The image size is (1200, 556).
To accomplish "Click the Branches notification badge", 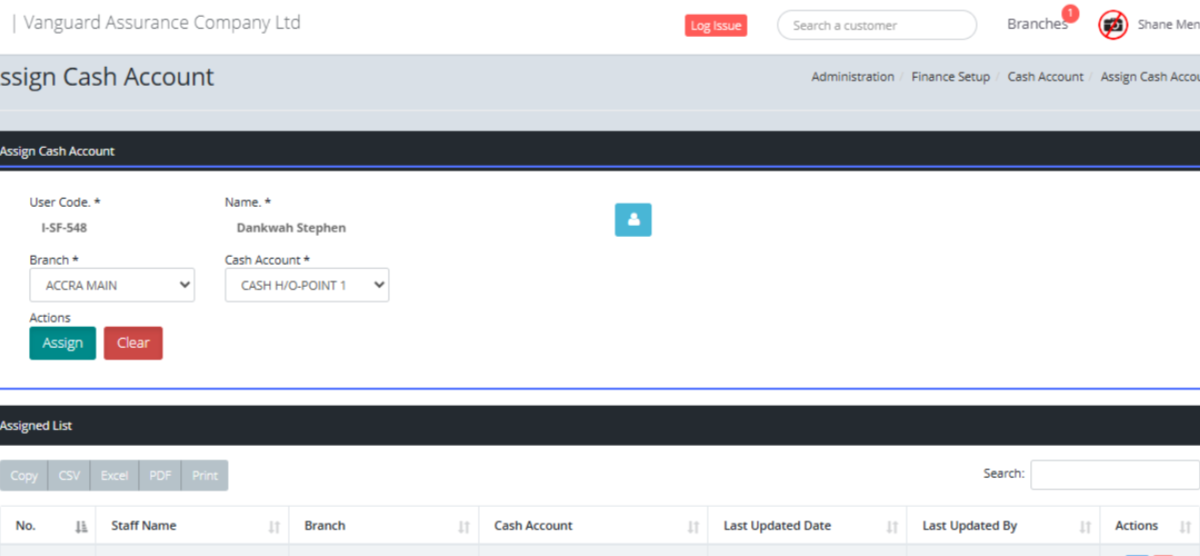I will coord(1070,13).
